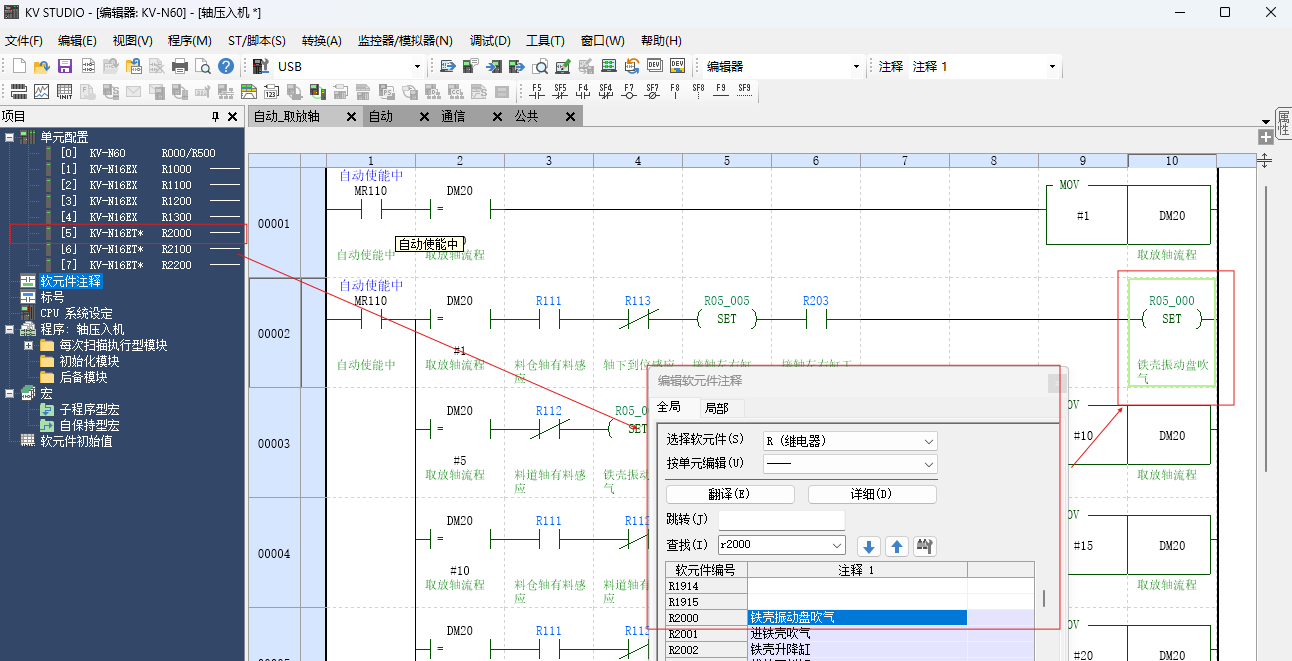Click the Save project floppy disk icon
The width and height of the screenshot is (1292, 661).
64,67
